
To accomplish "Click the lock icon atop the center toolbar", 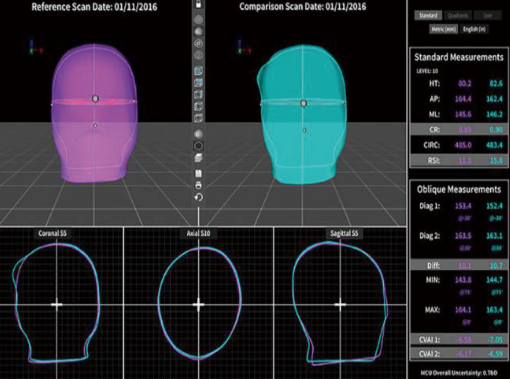I will tap(198, 4).
